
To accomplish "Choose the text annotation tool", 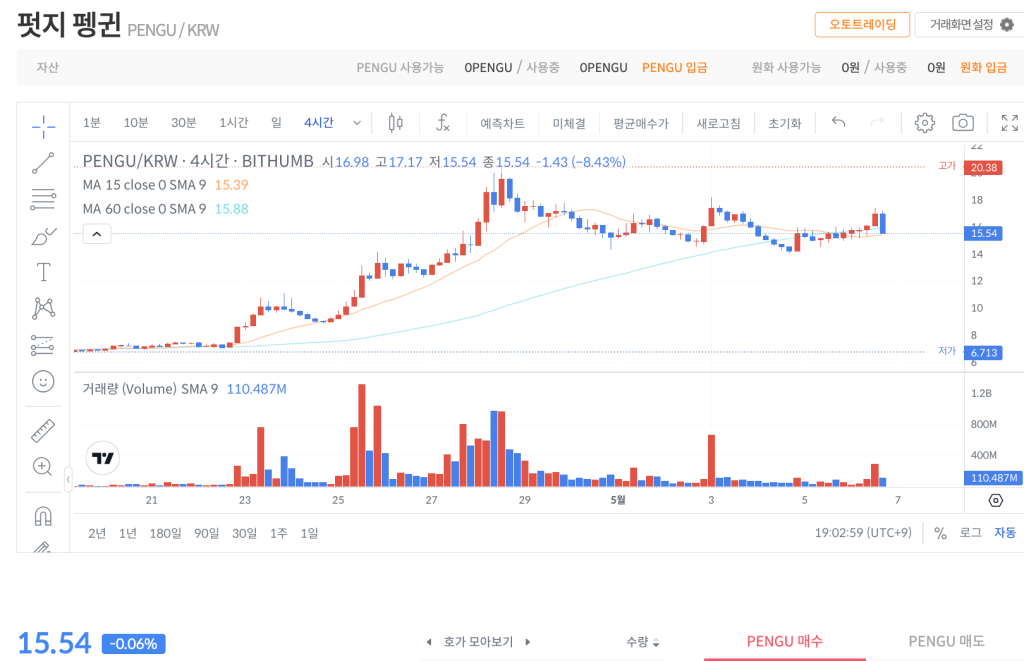I will [43, 272].
